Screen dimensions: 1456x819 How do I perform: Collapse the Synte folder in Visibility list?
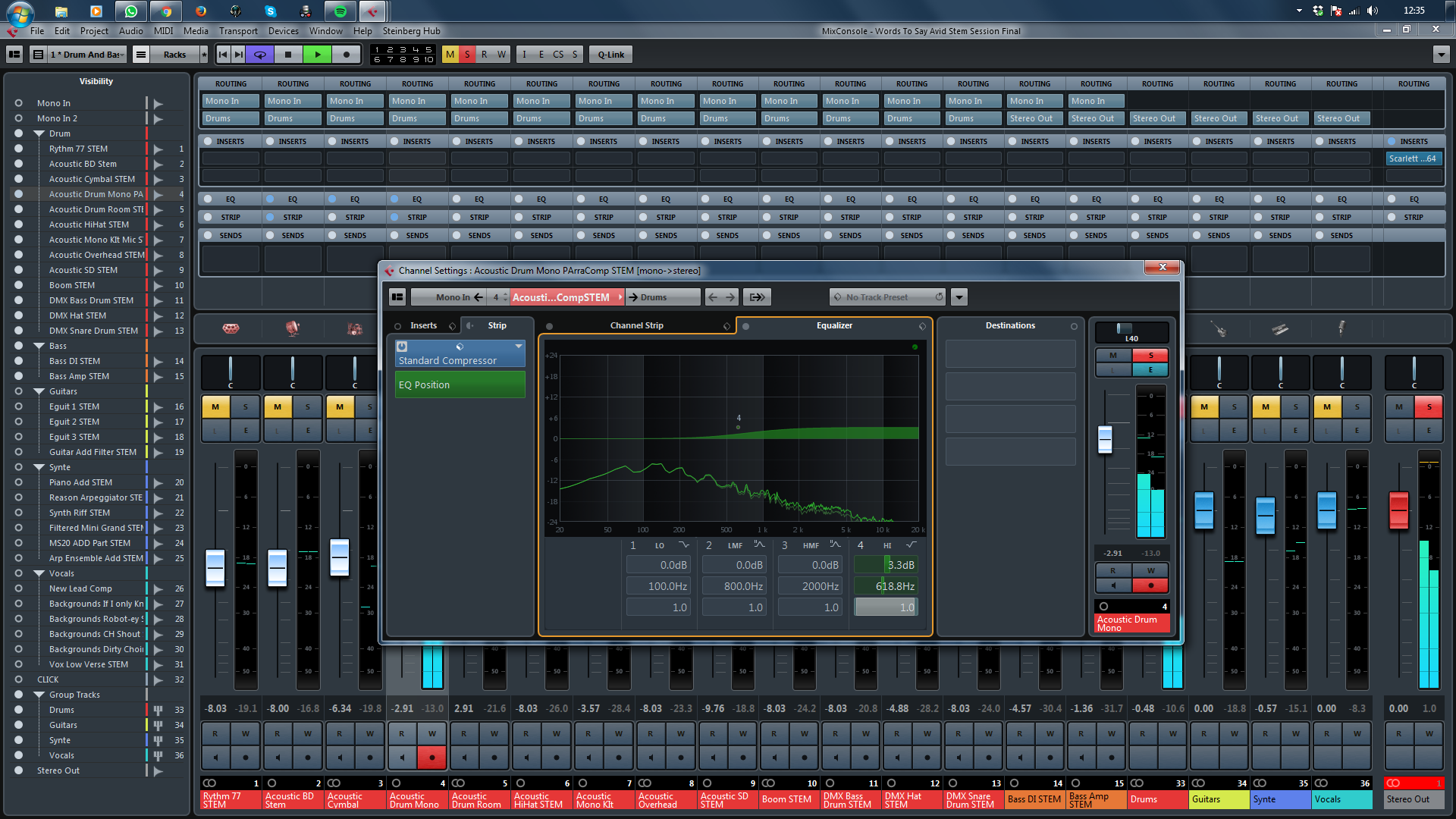pos(39,467)
